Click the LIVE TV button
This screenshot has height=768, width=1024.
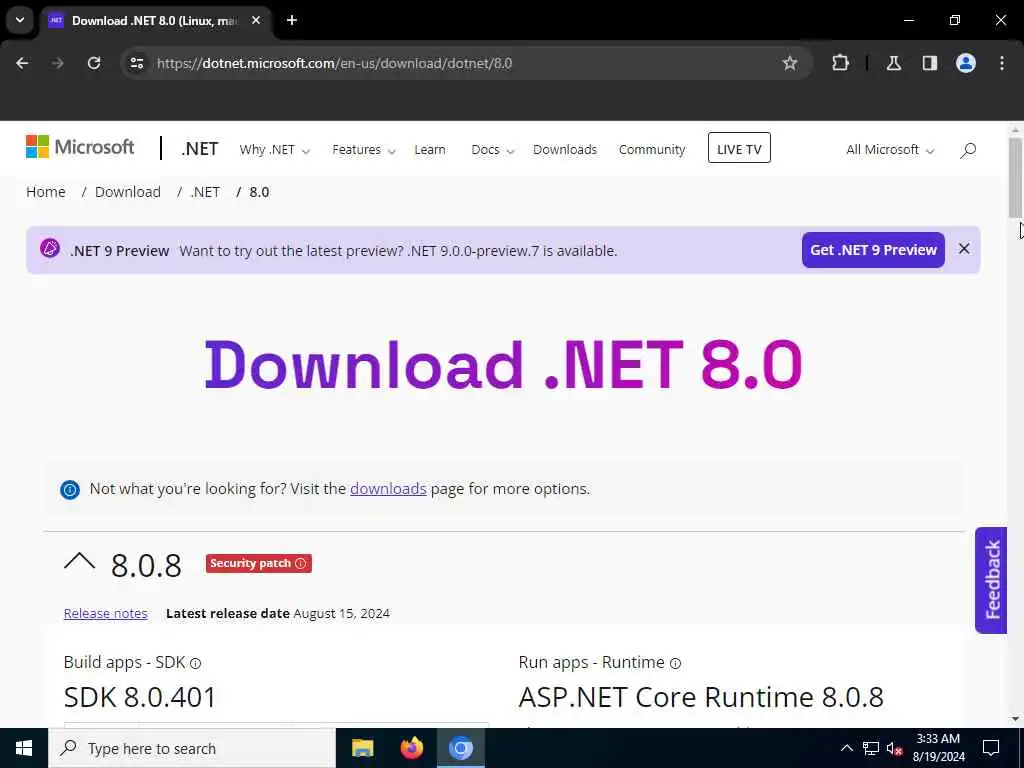tap(739, 148)
